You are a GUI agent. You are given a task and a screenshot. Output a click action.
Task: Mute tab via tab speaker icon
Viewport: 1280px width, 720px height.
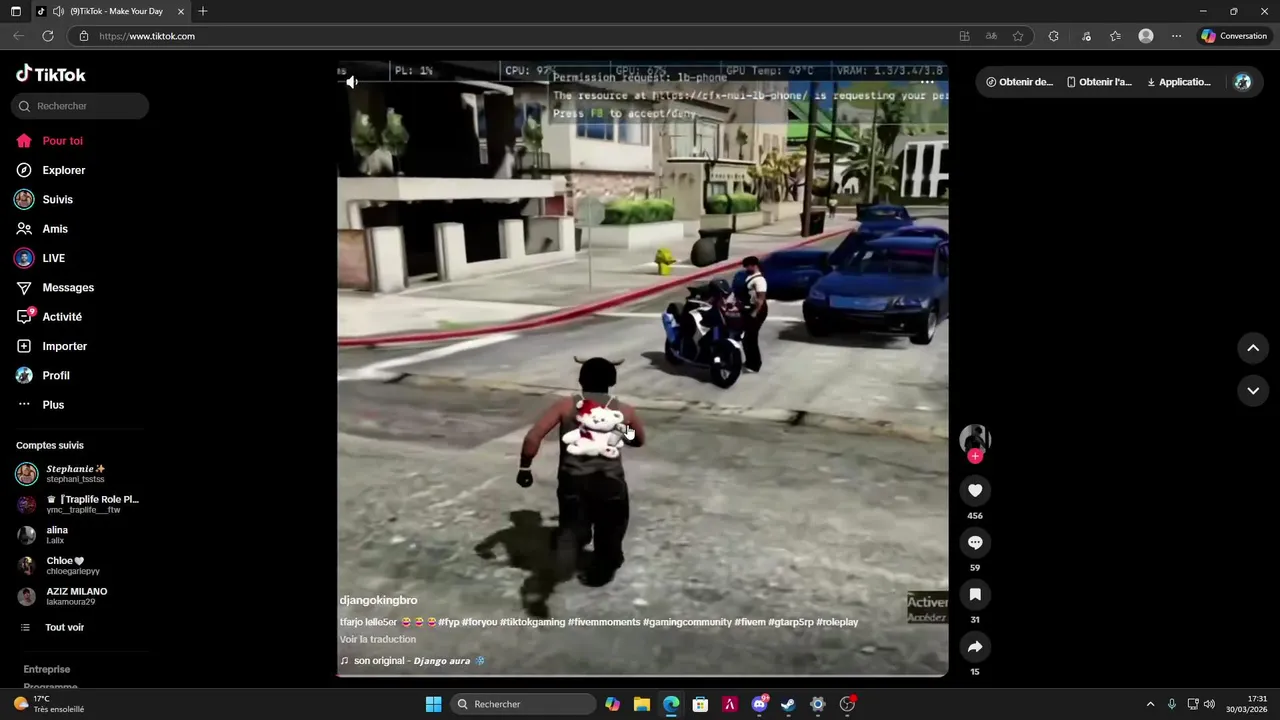pos(59,11)
